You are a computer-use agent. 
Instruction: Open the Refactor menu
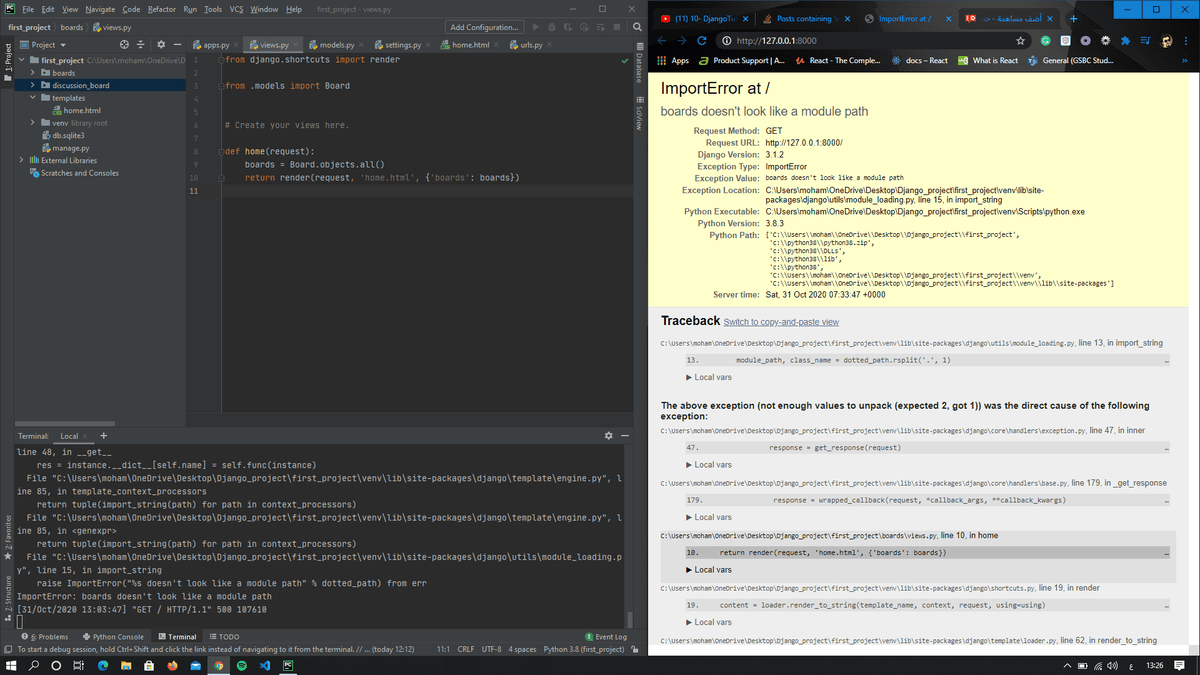click(x=161, y=9)
